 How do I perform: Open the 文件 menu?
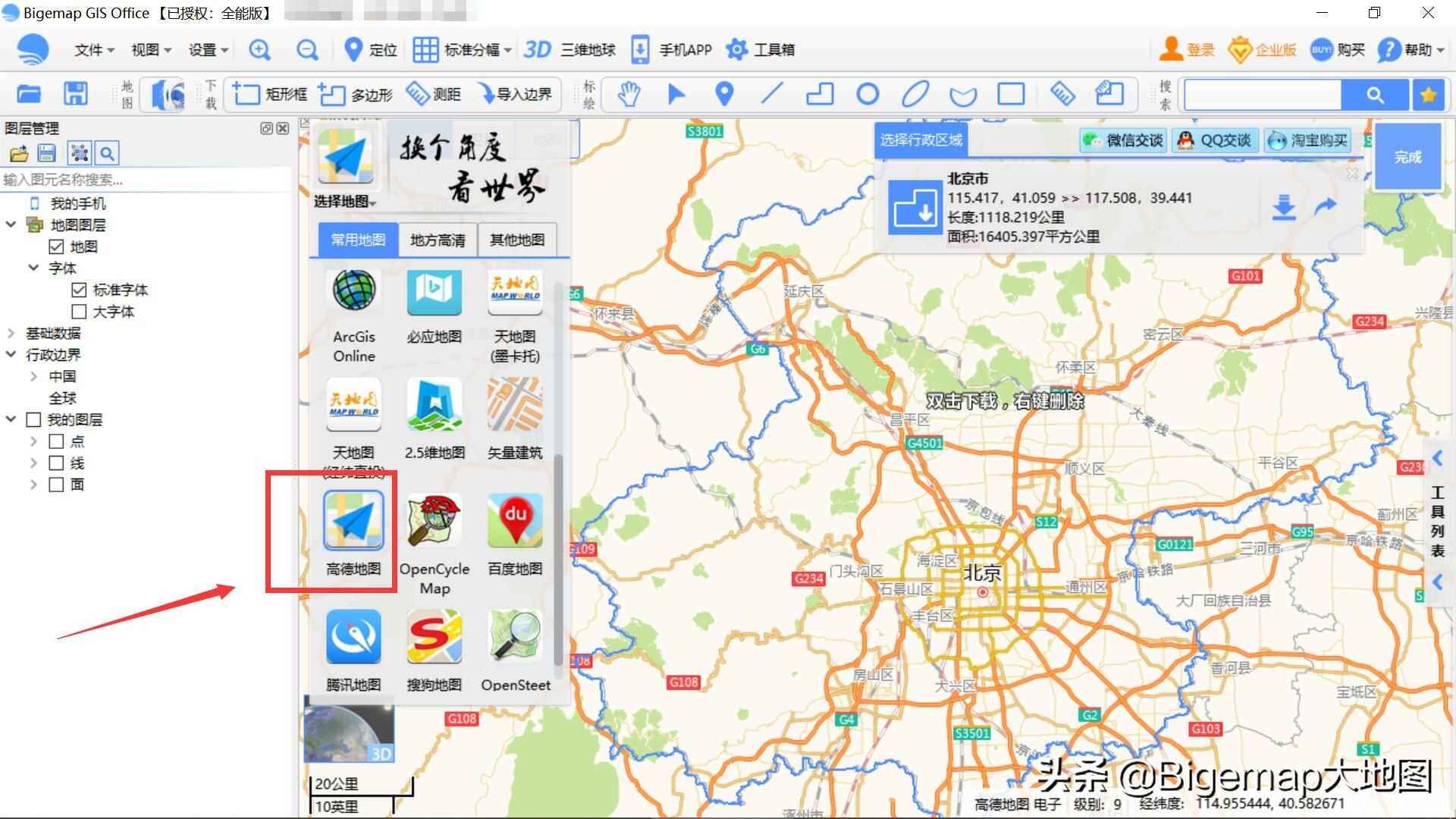click(x=91, y=49)
